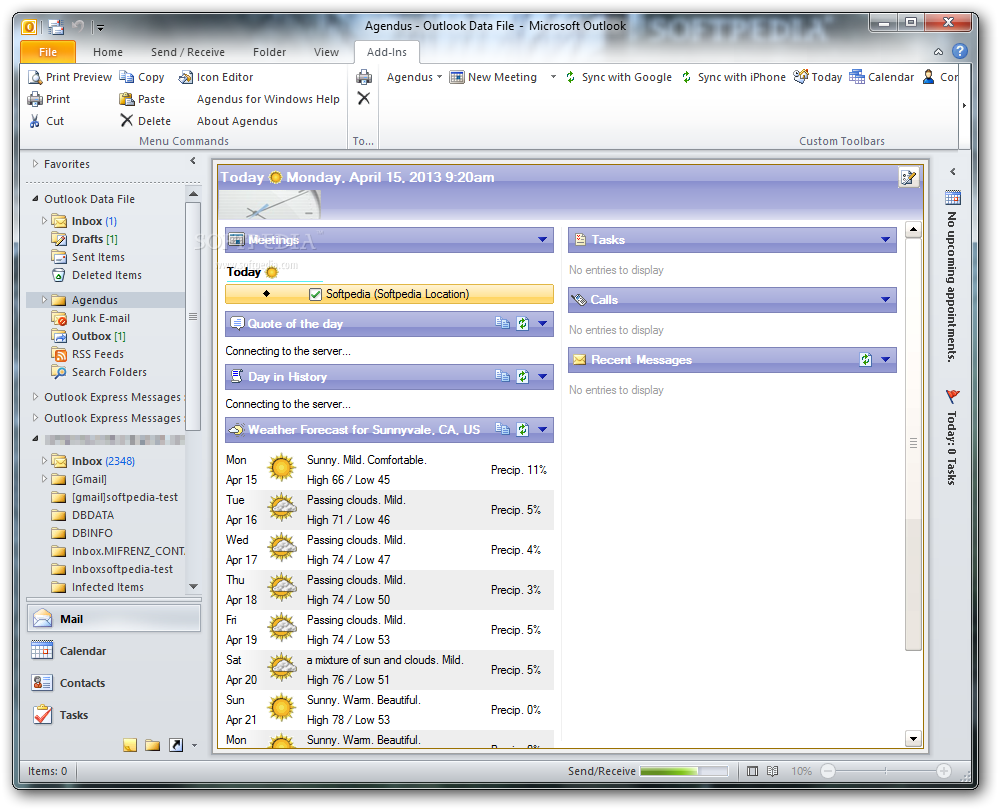Click About Agendus
Viewport: 999px width, 810px height.
tap(237, 121)
